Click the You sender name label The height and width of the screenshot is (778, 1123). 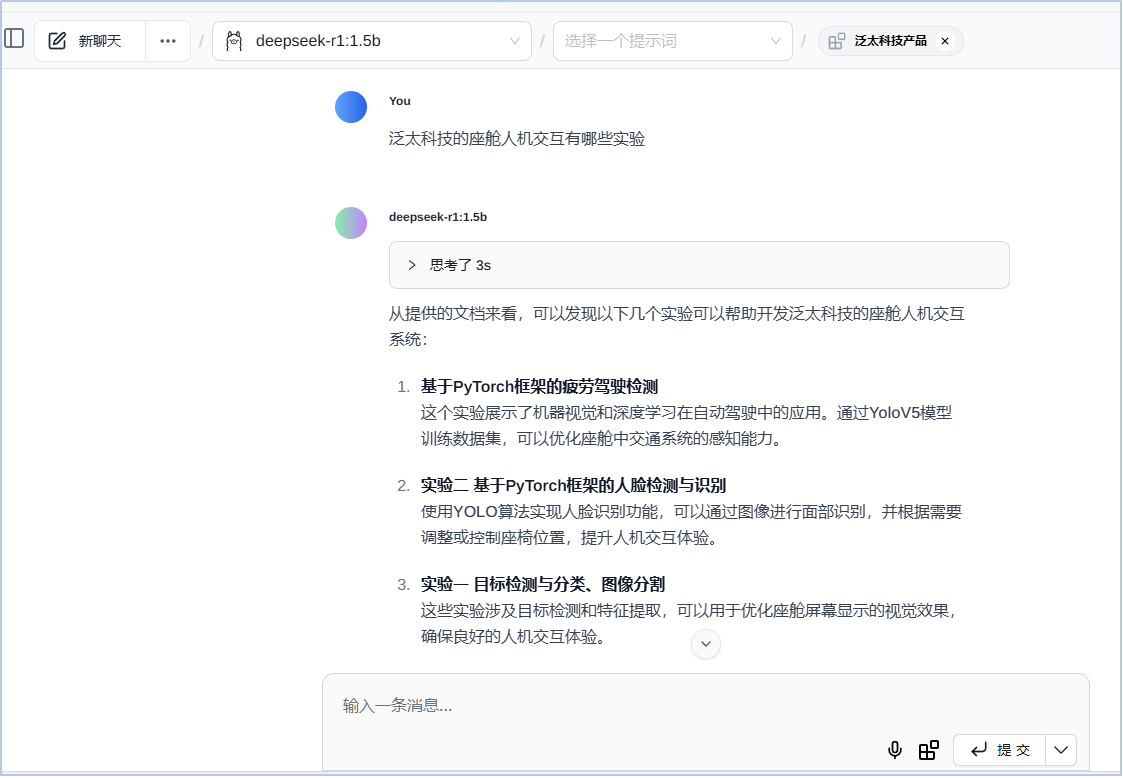click(400, 101)
